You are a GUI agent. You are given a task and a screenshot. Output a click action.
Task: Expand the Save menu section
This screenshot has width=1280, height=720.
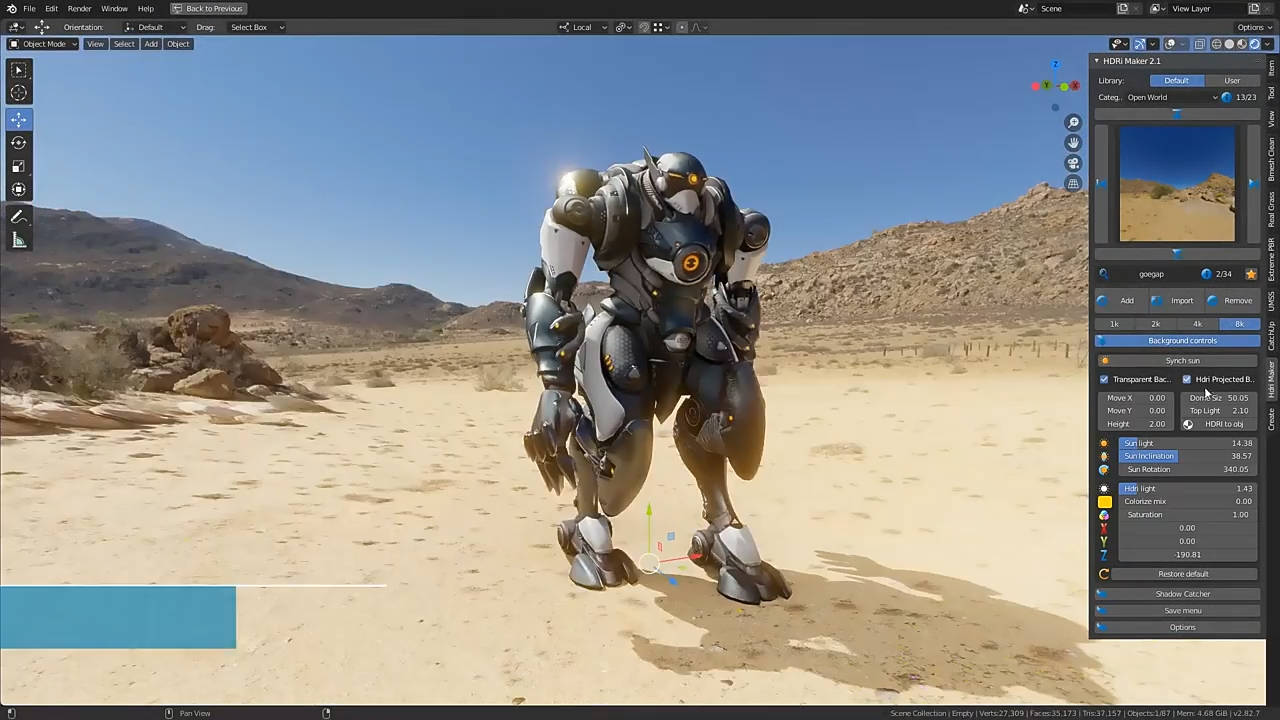[x=1178, y=611]
